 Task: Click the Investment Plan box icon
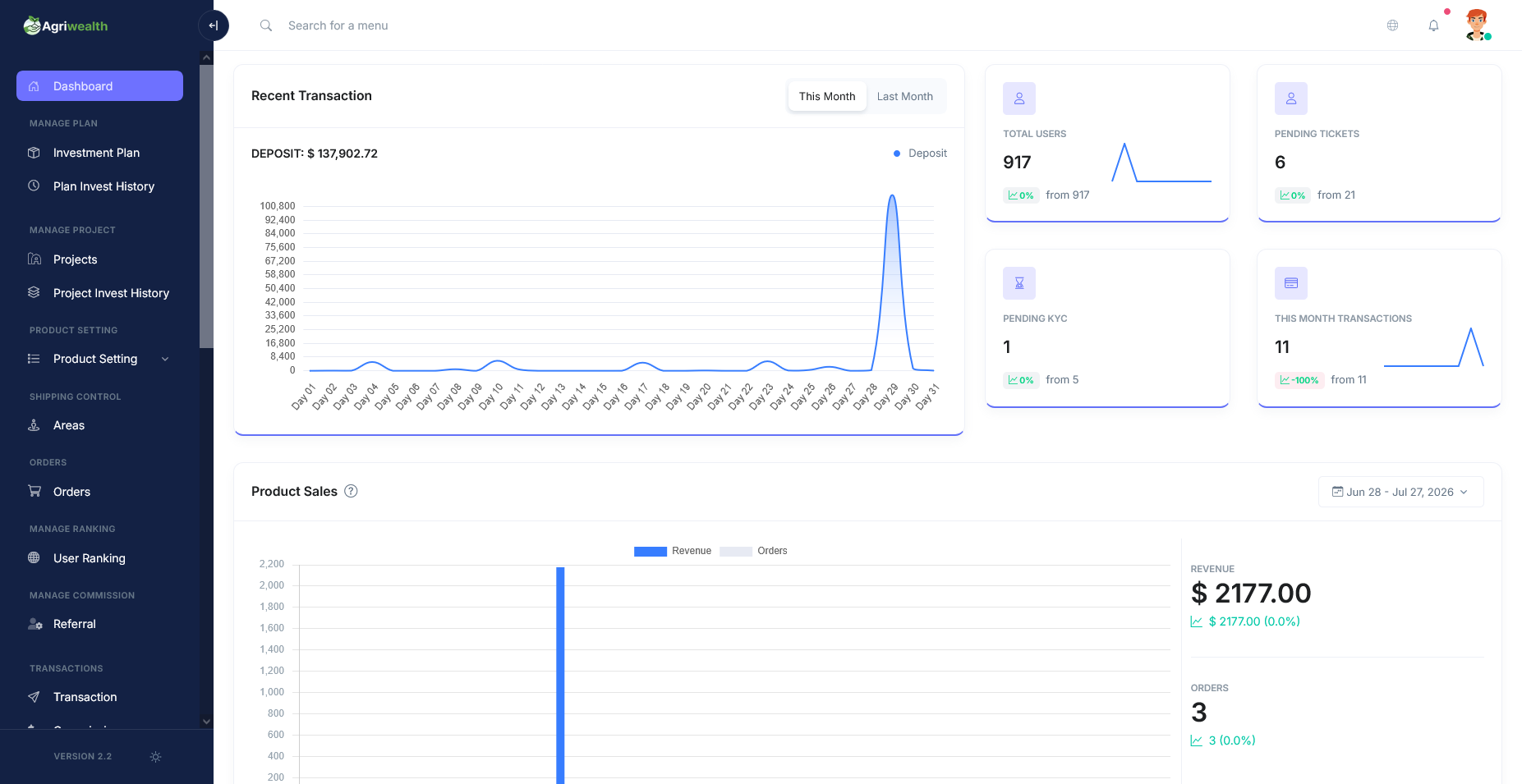tap(34, 153)
